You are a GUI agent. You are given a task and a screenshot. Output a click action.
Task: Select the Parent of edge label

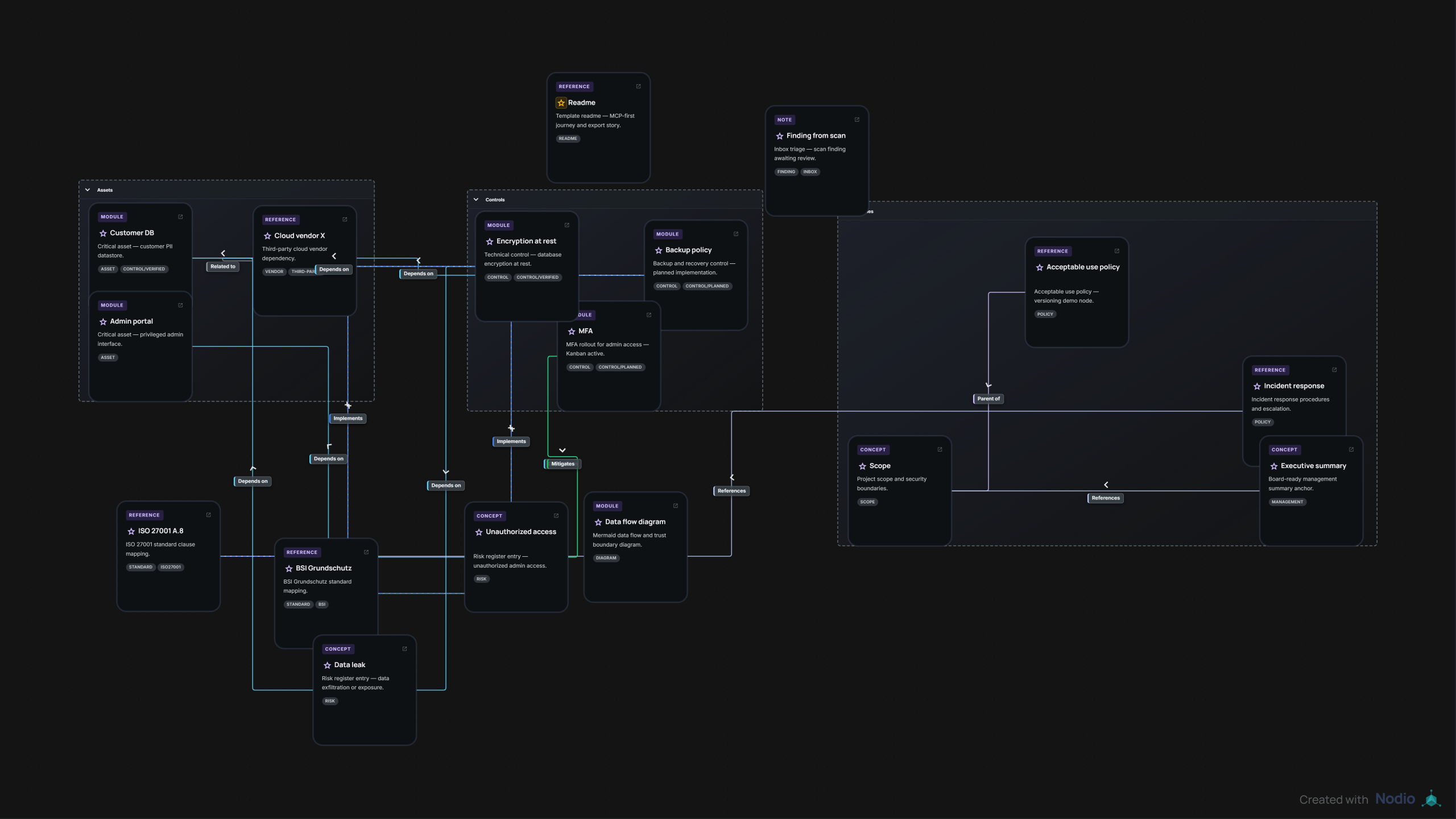pyautogui.click(x=988, y=399)
